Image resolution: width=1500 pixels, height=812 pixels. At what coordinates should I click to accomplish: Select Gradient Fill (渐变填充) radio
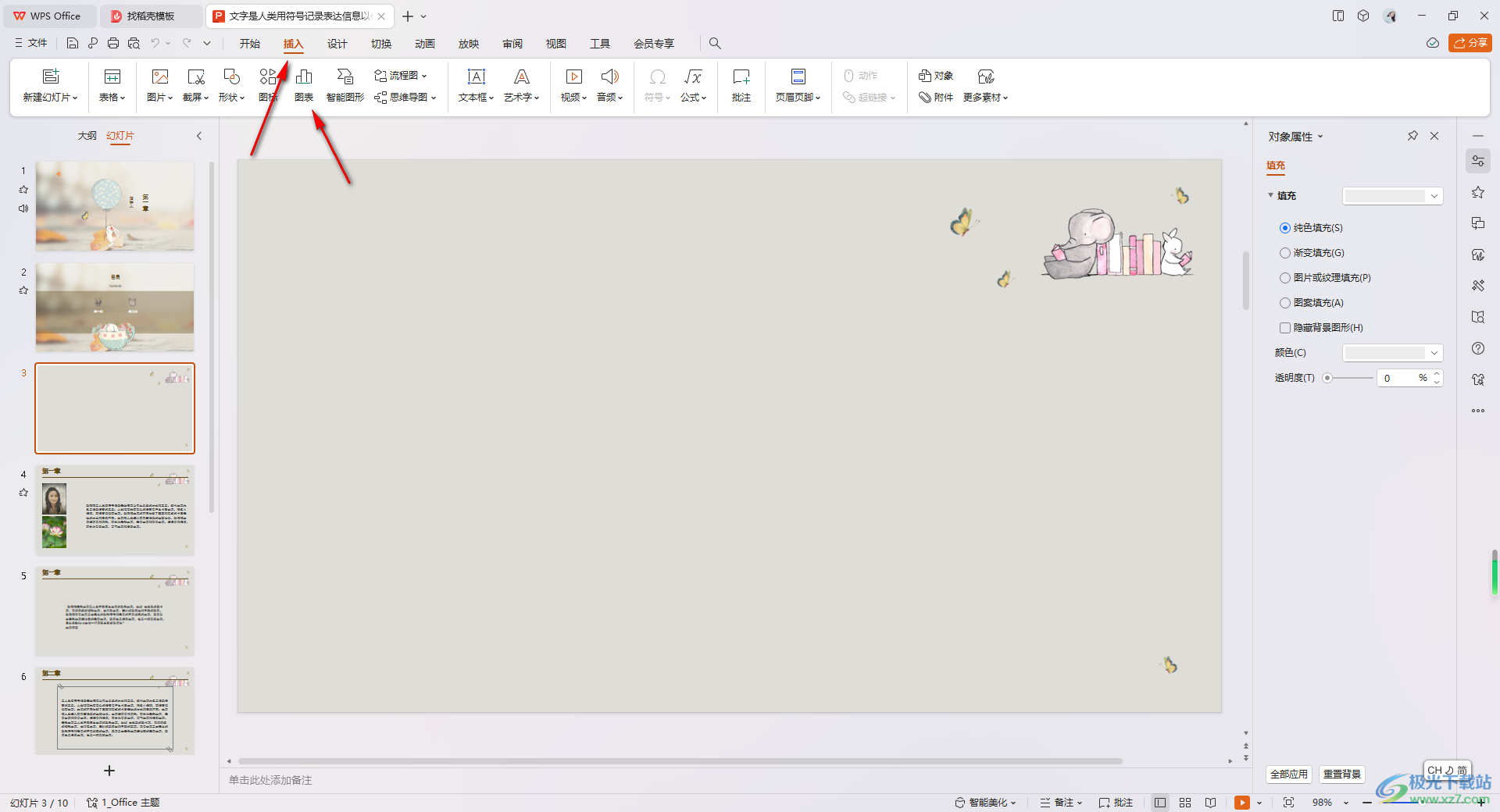click(x=1285, y=253)
